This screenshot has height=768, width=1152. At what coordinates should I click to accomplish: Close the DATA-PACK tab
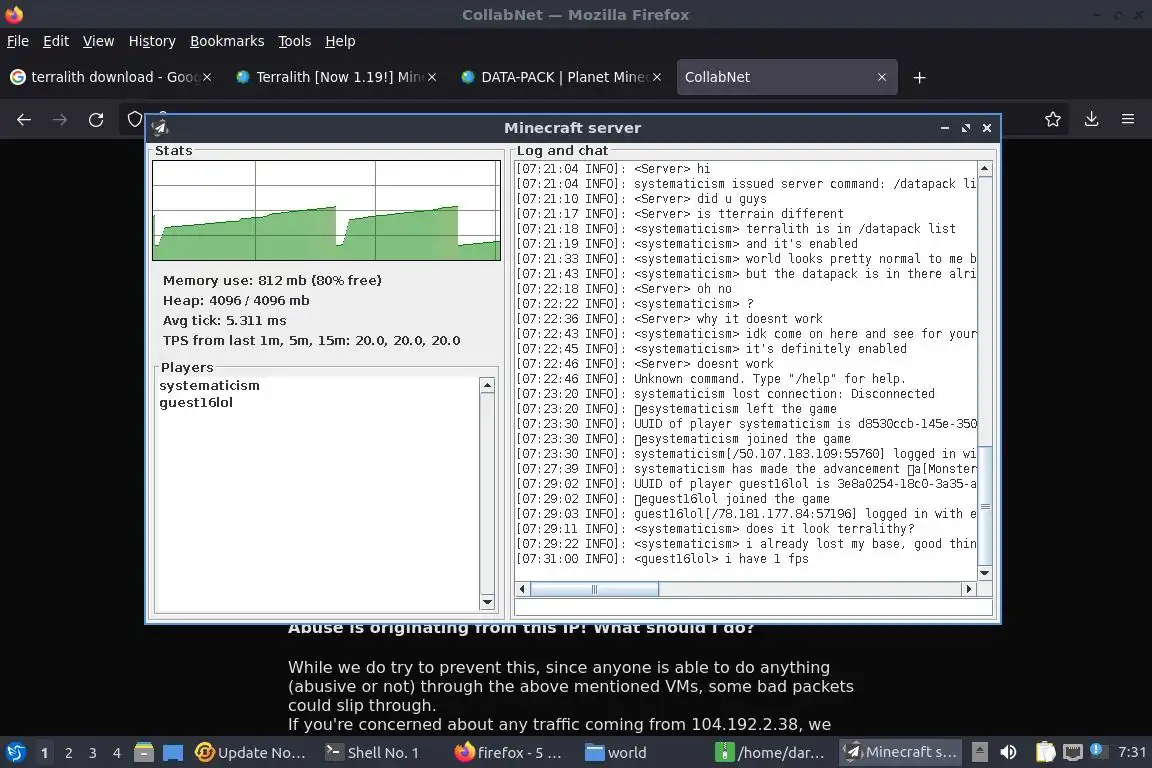[x=657, y=77]
